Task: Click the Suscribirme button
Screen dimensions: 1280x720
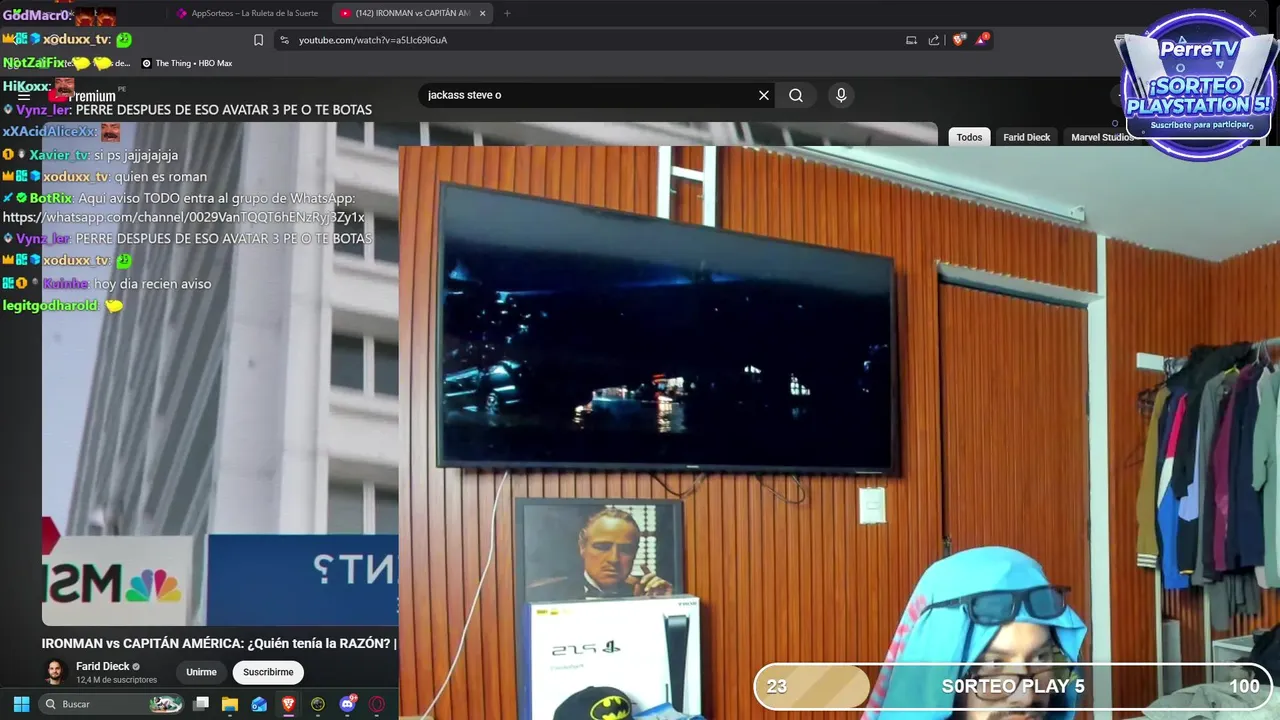Action: 268,672
